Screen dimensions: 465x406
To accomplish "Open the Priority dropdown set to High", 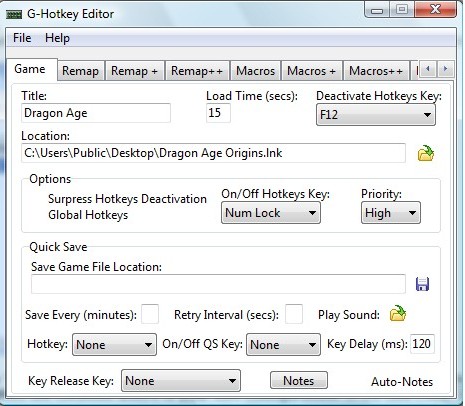I will tap(391, 213).
